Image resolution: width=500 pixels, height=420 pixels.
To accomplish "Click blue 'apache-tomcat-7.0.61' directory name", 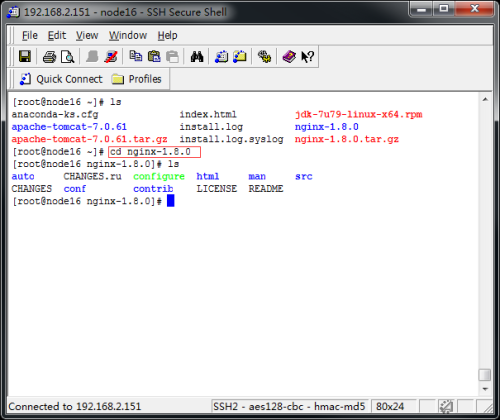I will pyautogui.click(x=69, y=127).
